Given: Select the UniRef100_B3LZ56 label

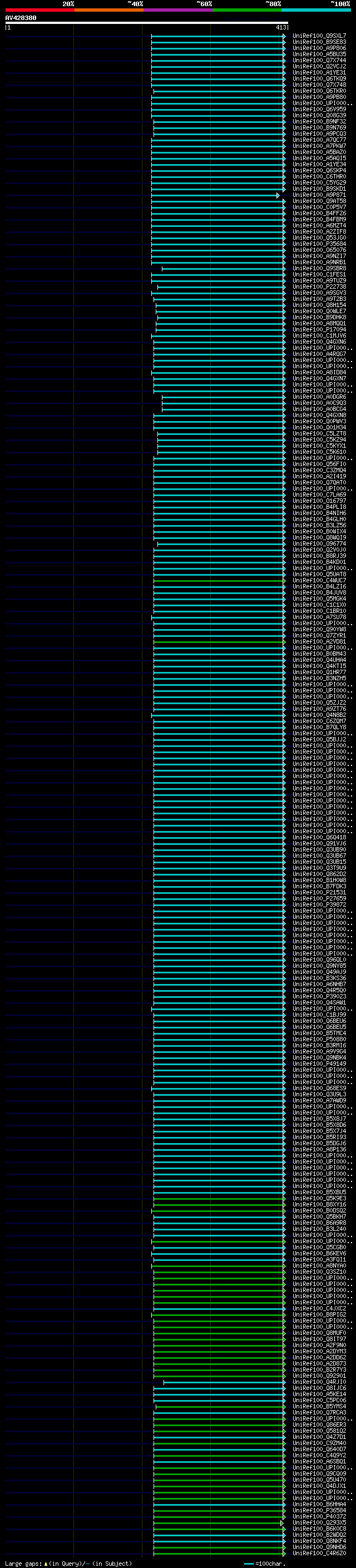Looking at the screenshot, I should tap(319, 525).
